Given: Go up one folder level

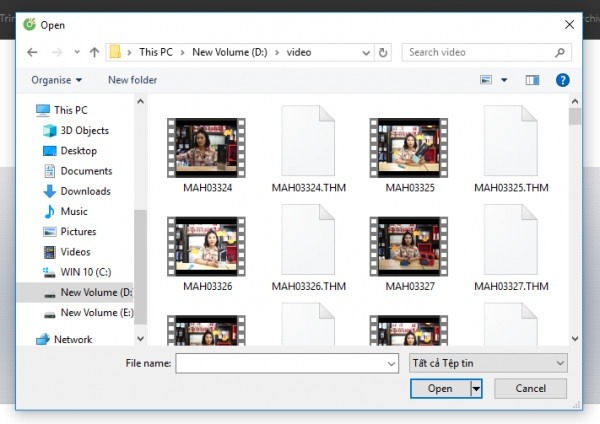Looking at the screenshot, I should [94, 52].
